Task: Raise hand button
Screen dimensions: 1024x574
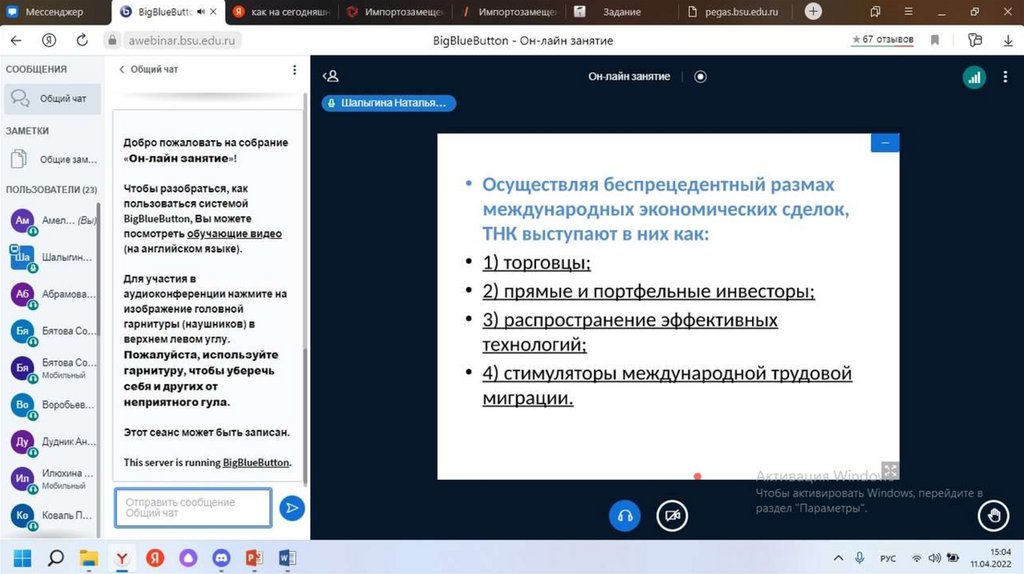Action: point(993,515)
